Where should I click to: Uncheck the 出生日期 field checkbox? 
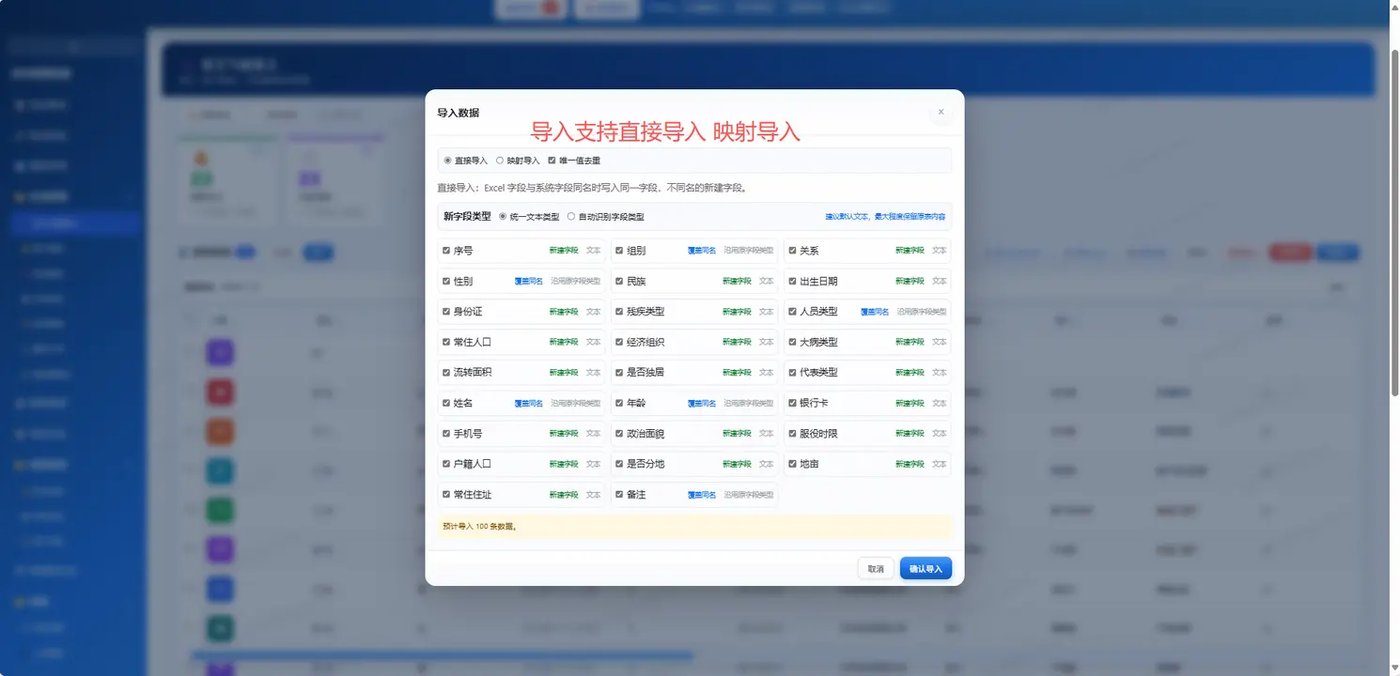tap(792, 281)
